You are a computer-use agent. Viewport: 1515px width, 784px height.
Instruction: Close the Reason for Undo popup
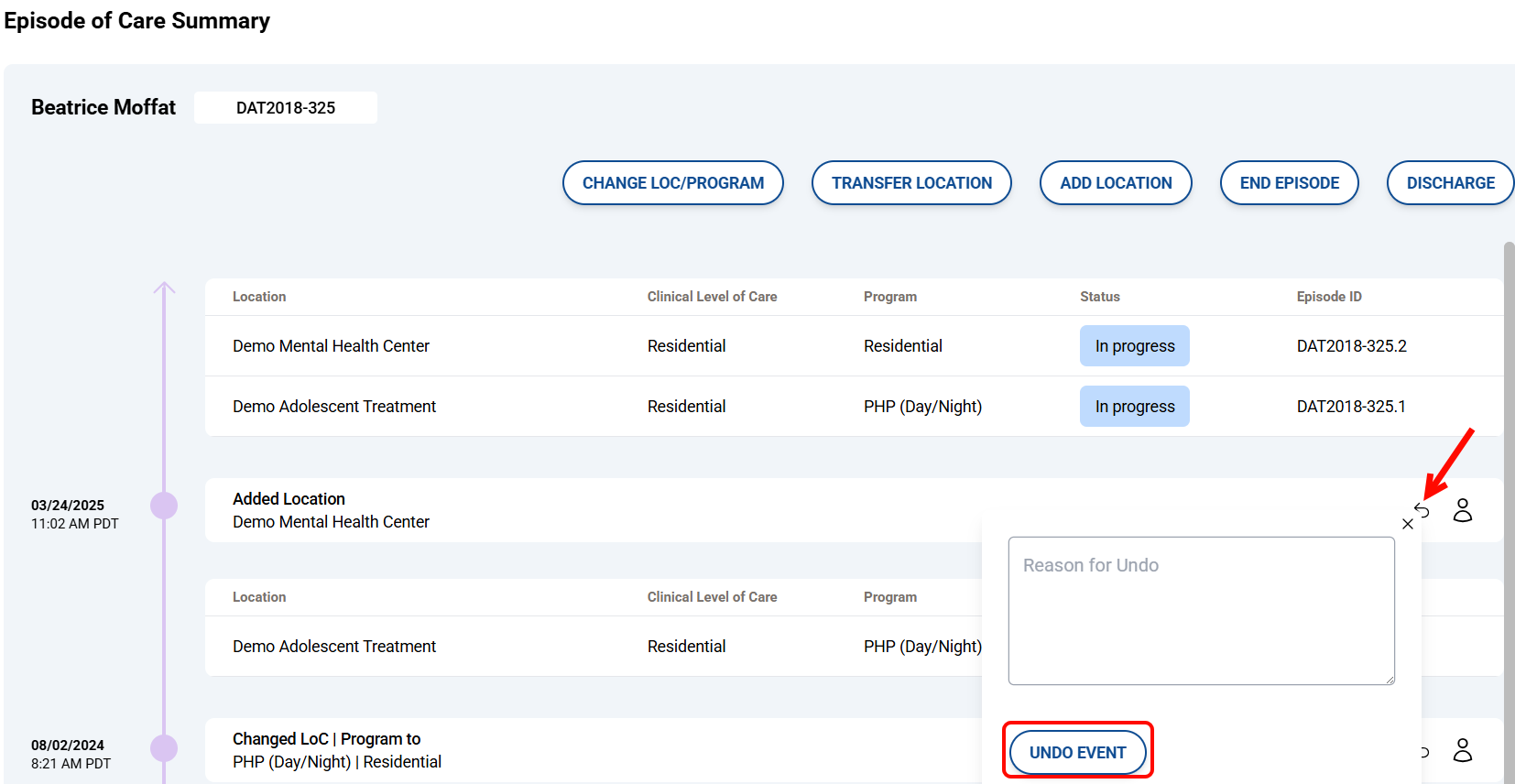[x=1408, y=524]
